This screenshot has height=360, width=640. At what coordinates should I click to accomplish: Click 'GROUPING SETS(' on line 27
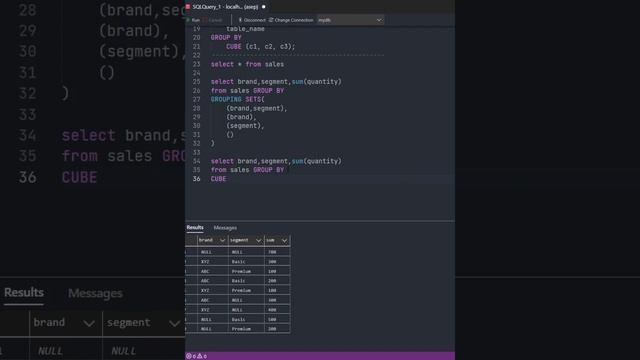click(238, 99)
